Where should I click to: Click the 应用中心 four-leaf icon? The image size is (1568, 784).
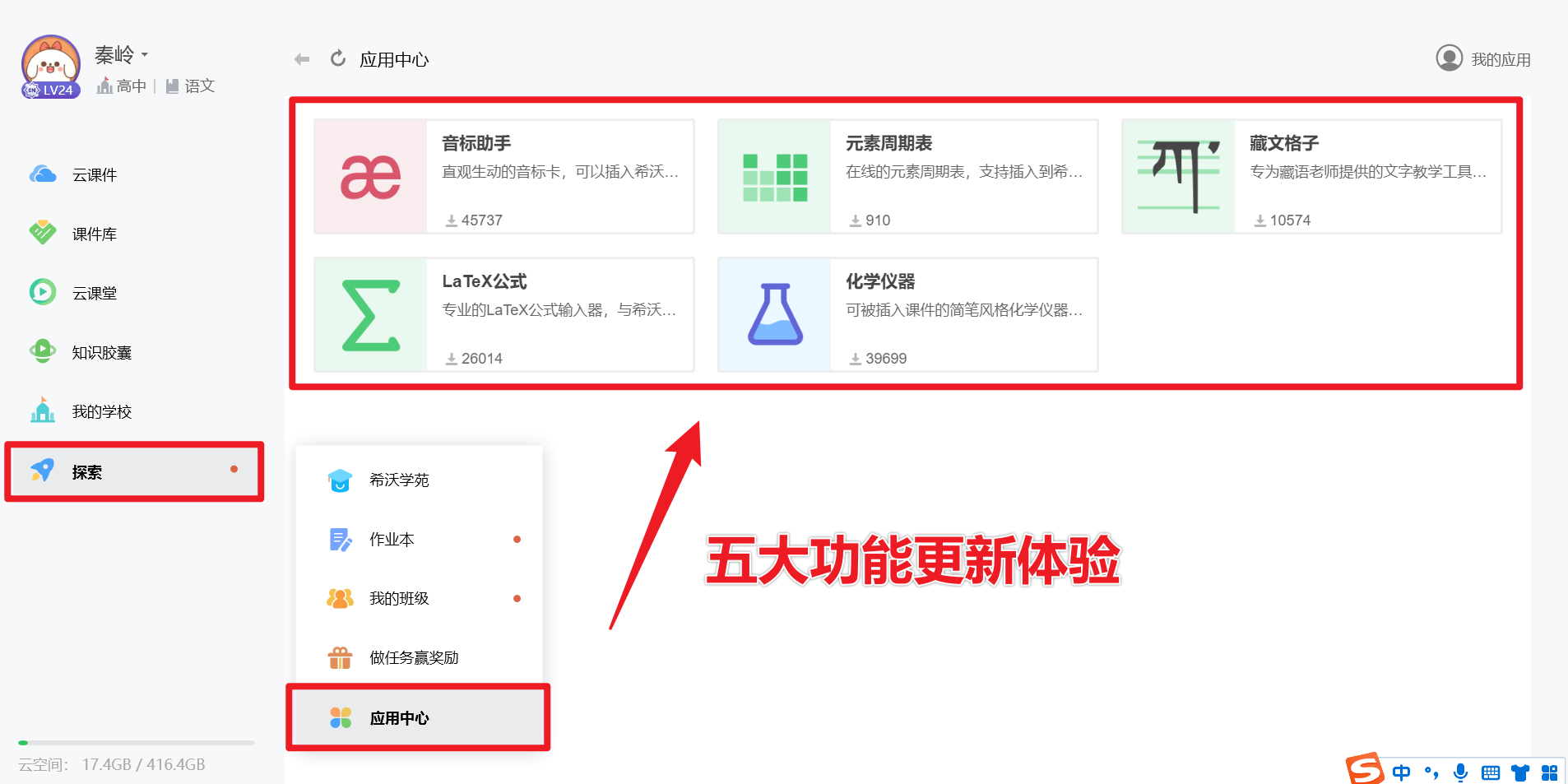(341, 717)
